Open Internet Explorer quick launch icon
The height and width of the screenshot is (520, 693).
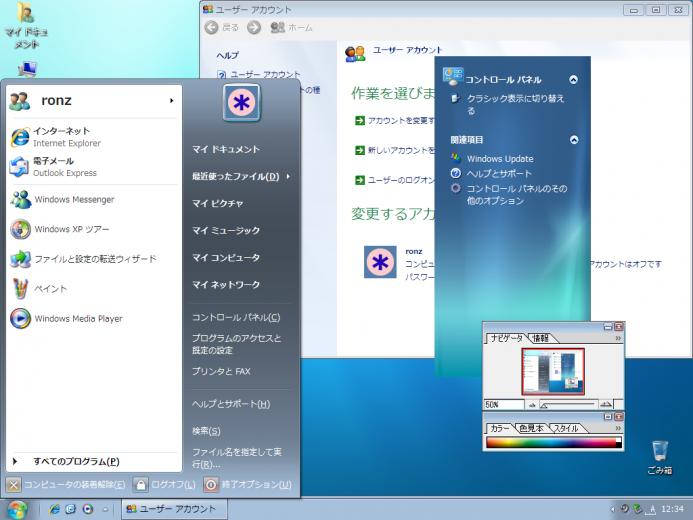tap(55, 509)
